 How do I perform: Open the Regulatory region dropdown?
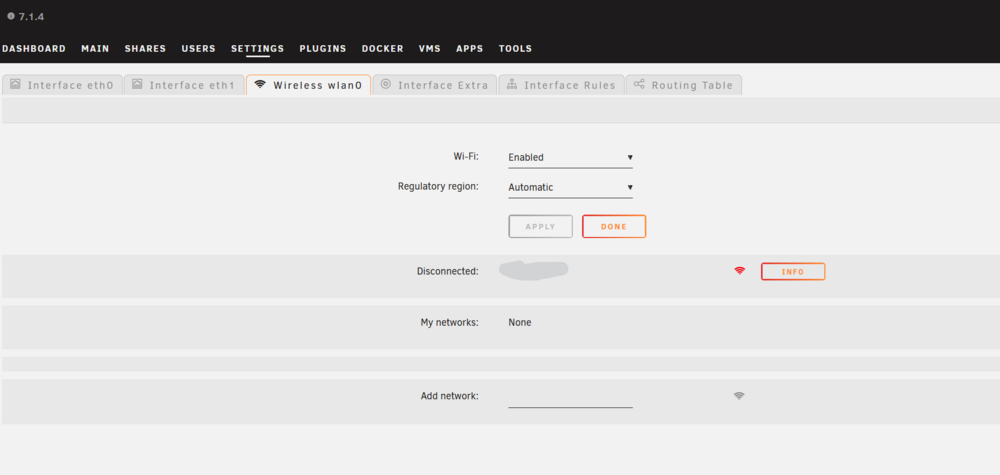[570, 187]
